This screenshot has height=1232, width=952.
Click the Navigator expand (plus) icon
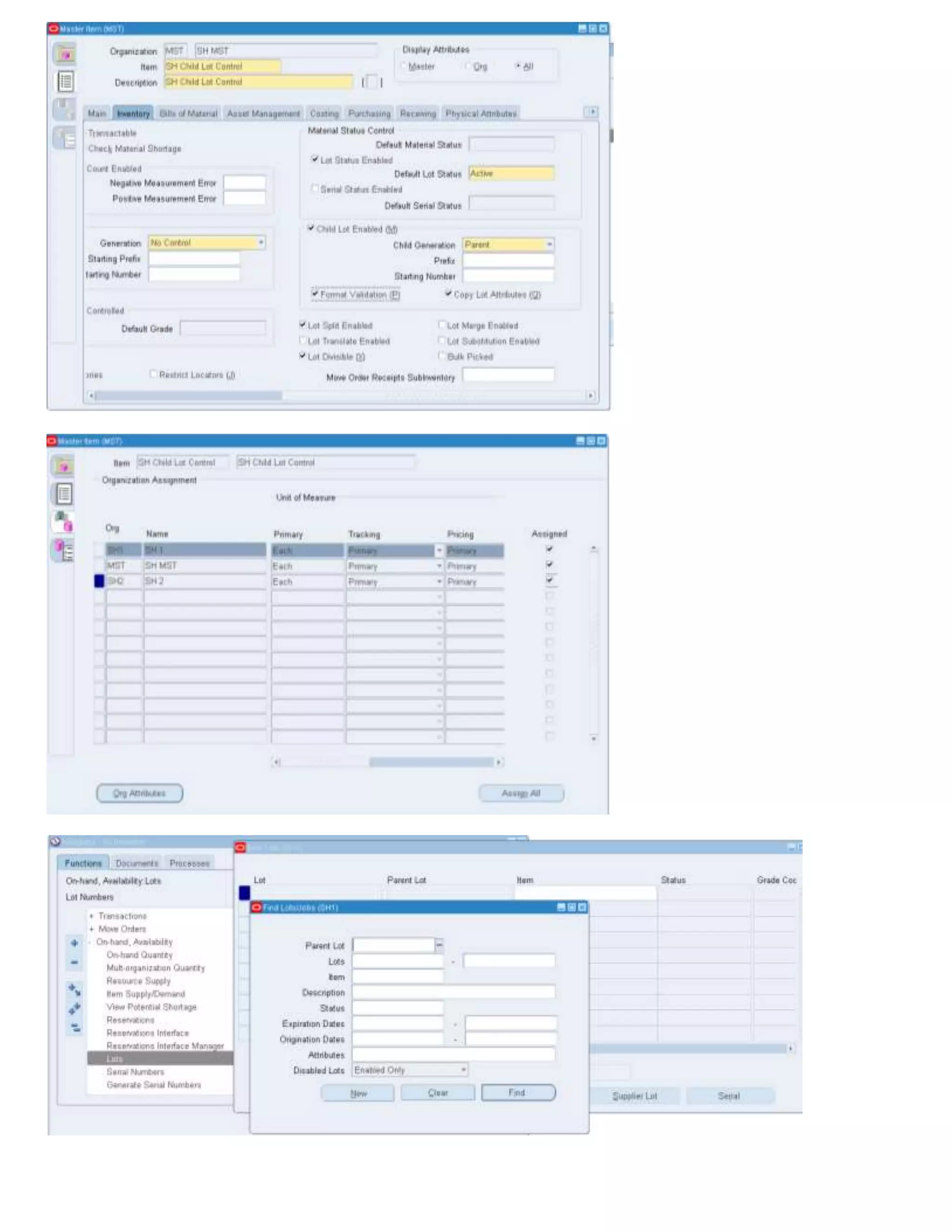pos(74,943)
